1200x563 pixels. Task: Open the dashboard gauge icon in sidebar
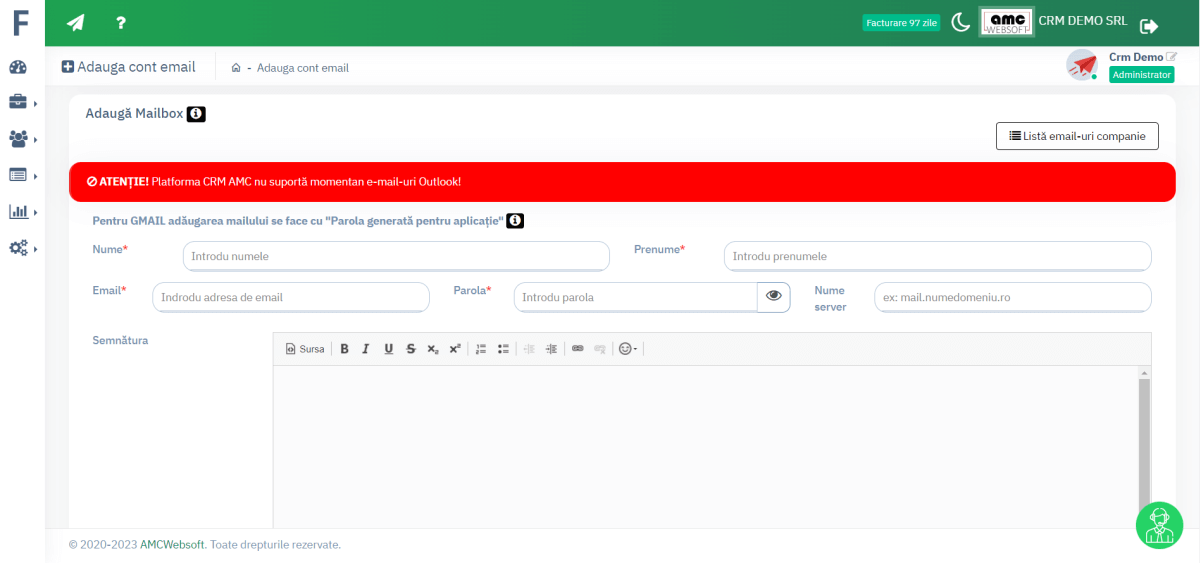pyautogui.click(x=18, y=67)
